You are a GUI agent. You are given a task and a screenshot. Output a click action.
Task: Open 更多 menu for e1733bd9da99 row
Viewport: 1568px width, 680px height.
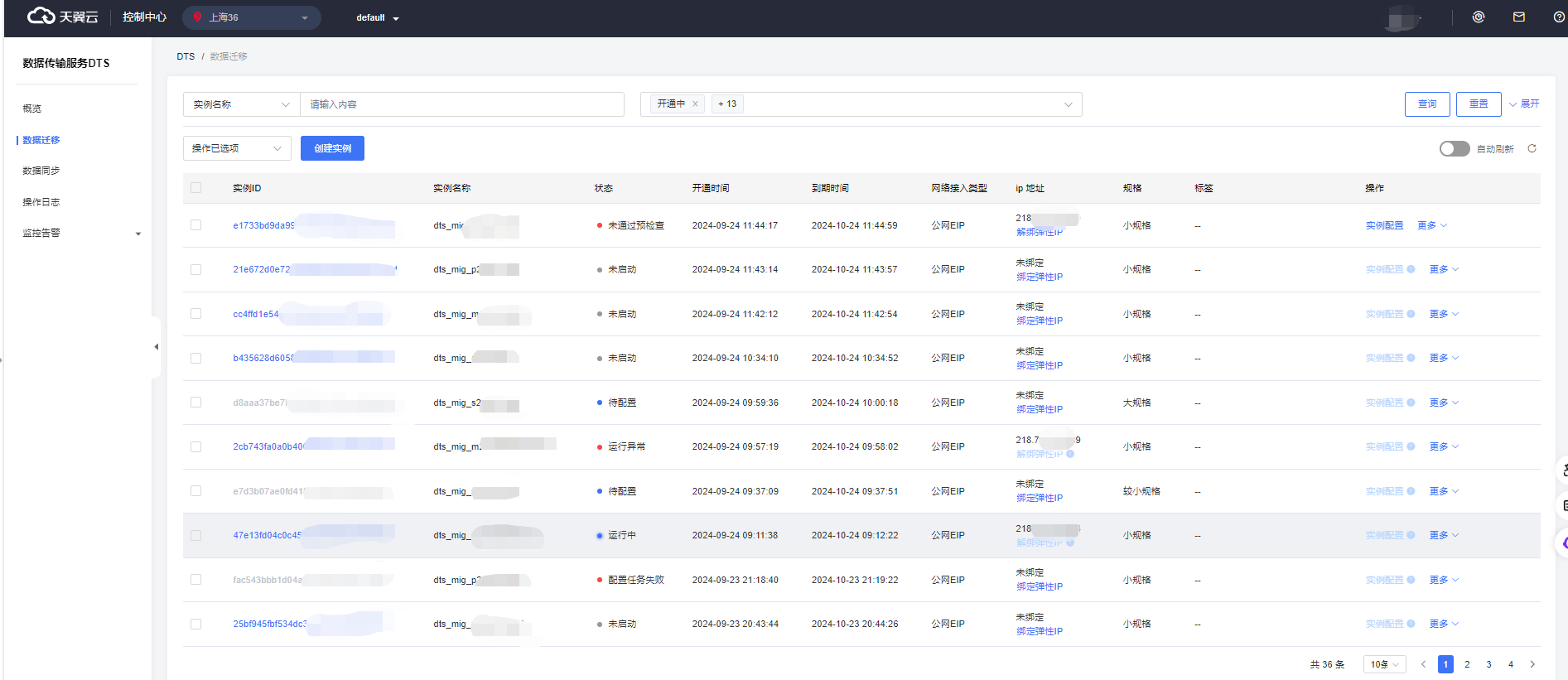(1432, 225)
